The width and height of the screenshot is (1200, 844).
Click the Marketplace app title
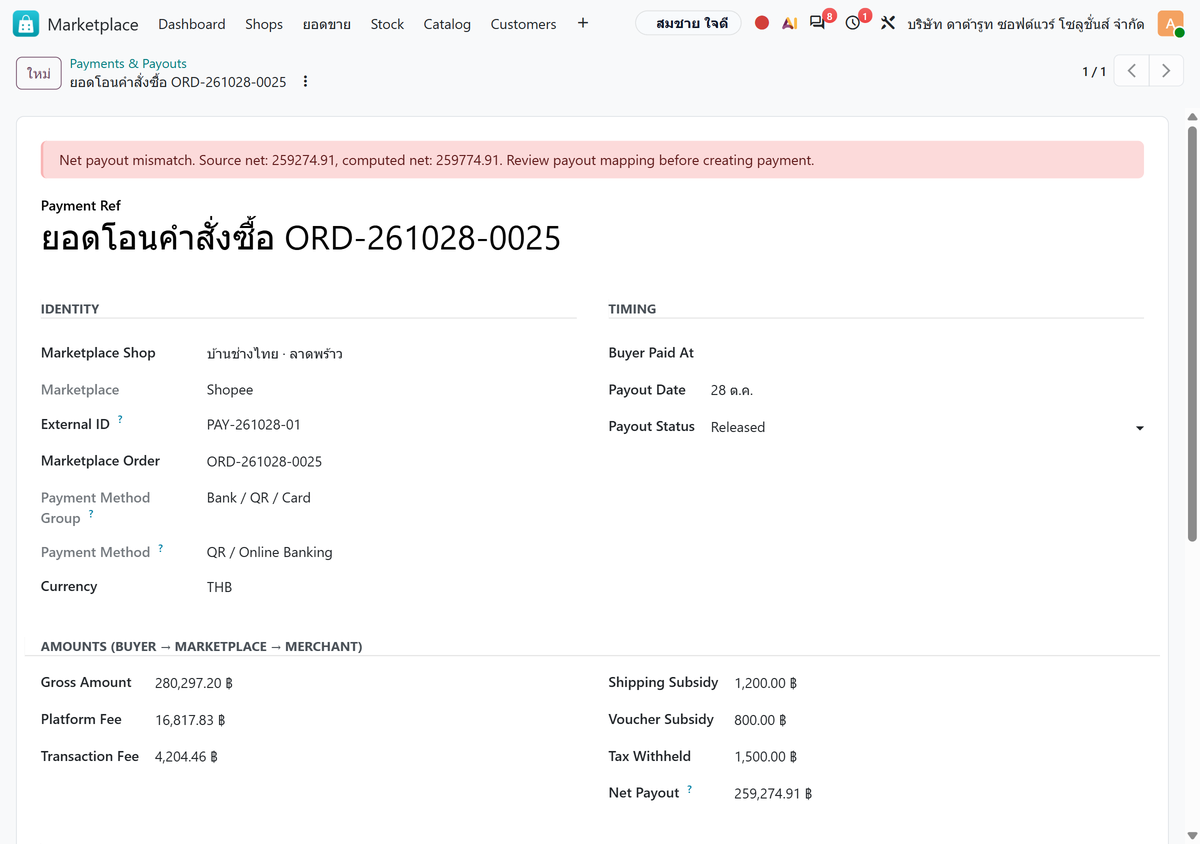point(94,24)
